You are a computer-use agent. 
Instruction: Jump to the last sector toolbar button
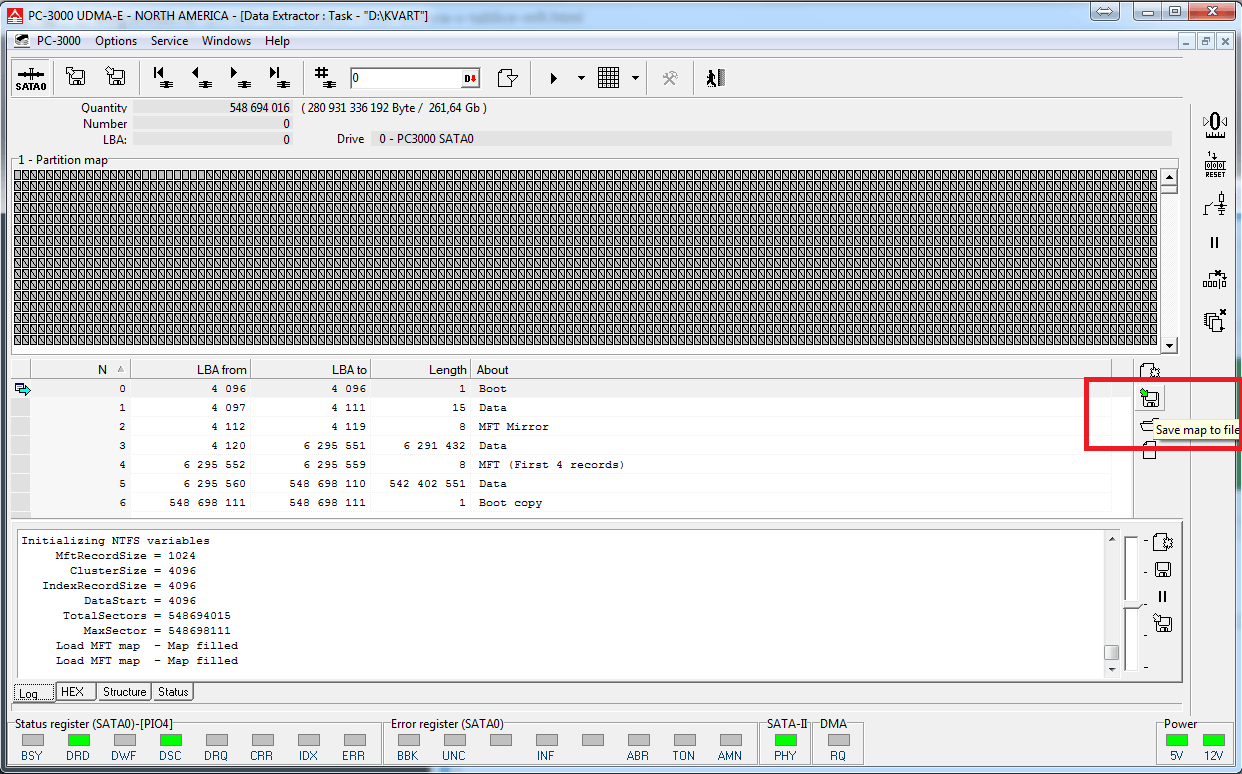tap(278, 78)
